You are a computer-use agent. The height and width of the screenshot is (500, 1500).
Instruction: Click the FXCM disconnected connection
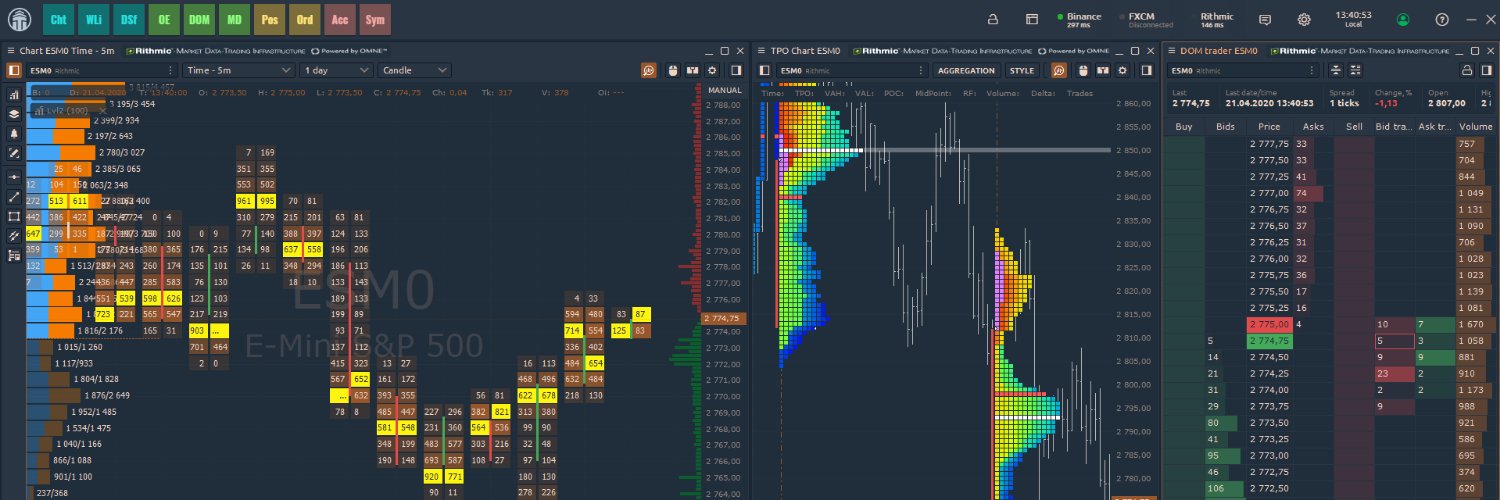pos(1146,19)
